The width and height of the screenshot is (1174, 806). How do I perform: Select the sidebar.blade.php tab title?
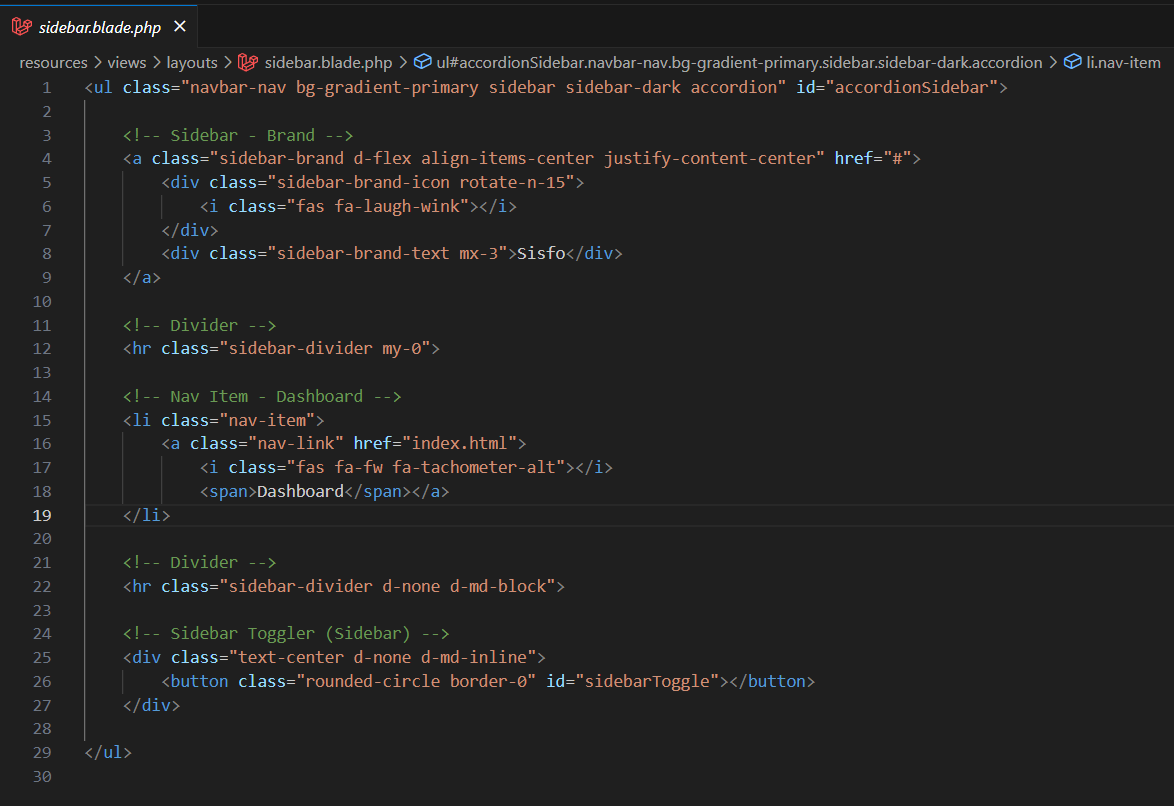(x=99, y=27)
